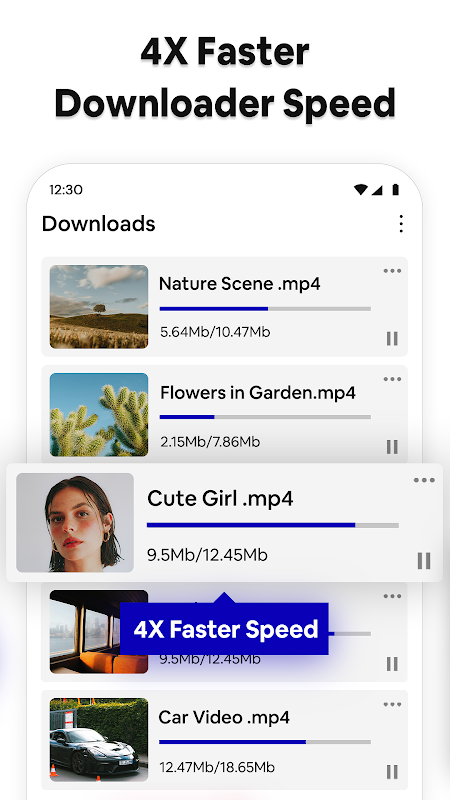Click the 5.64Mb/10.47Mb size text

point(215,332)
